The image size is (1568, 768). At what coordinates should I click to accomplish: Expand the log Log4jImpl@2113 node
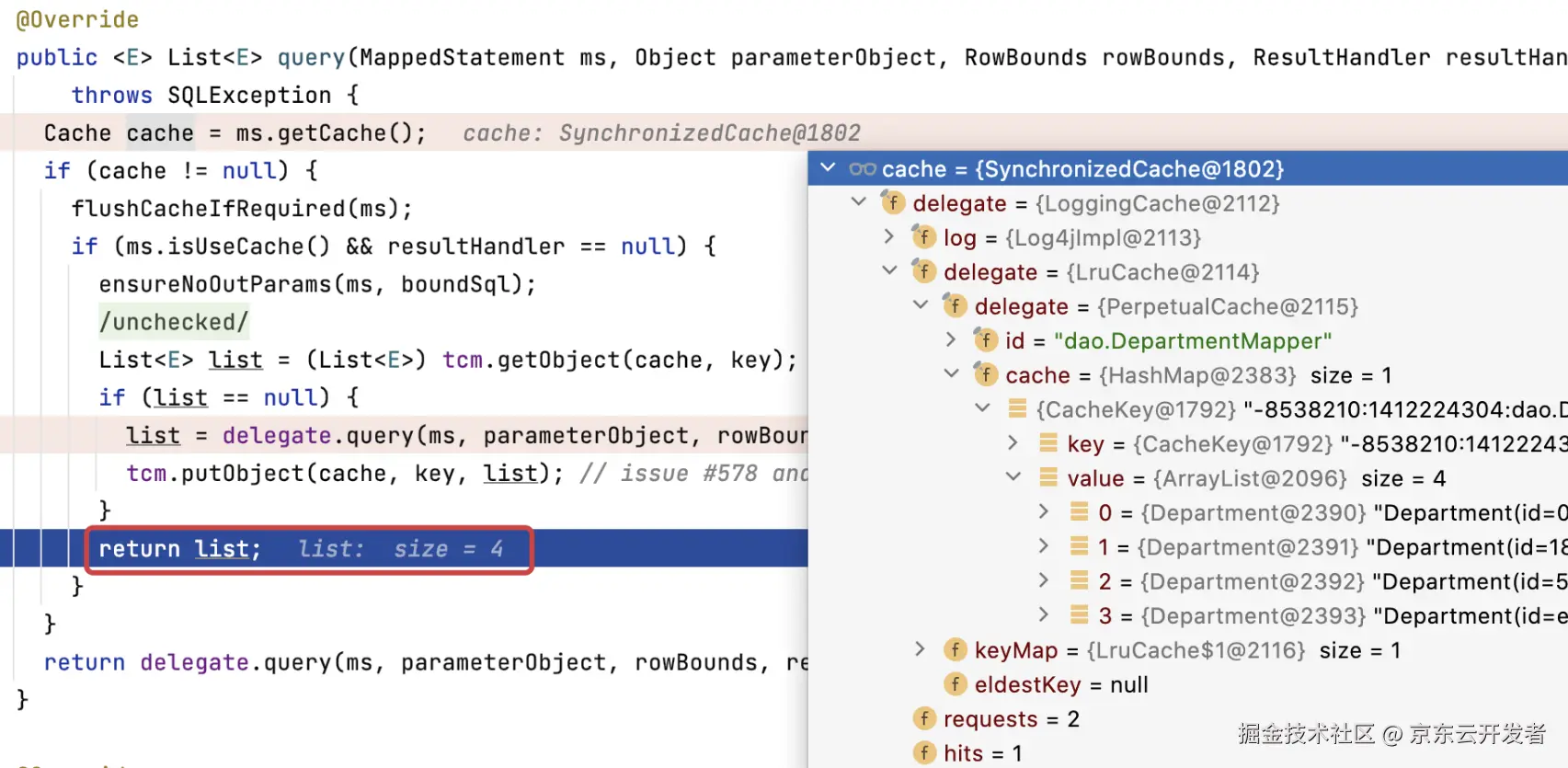point(889,236)
